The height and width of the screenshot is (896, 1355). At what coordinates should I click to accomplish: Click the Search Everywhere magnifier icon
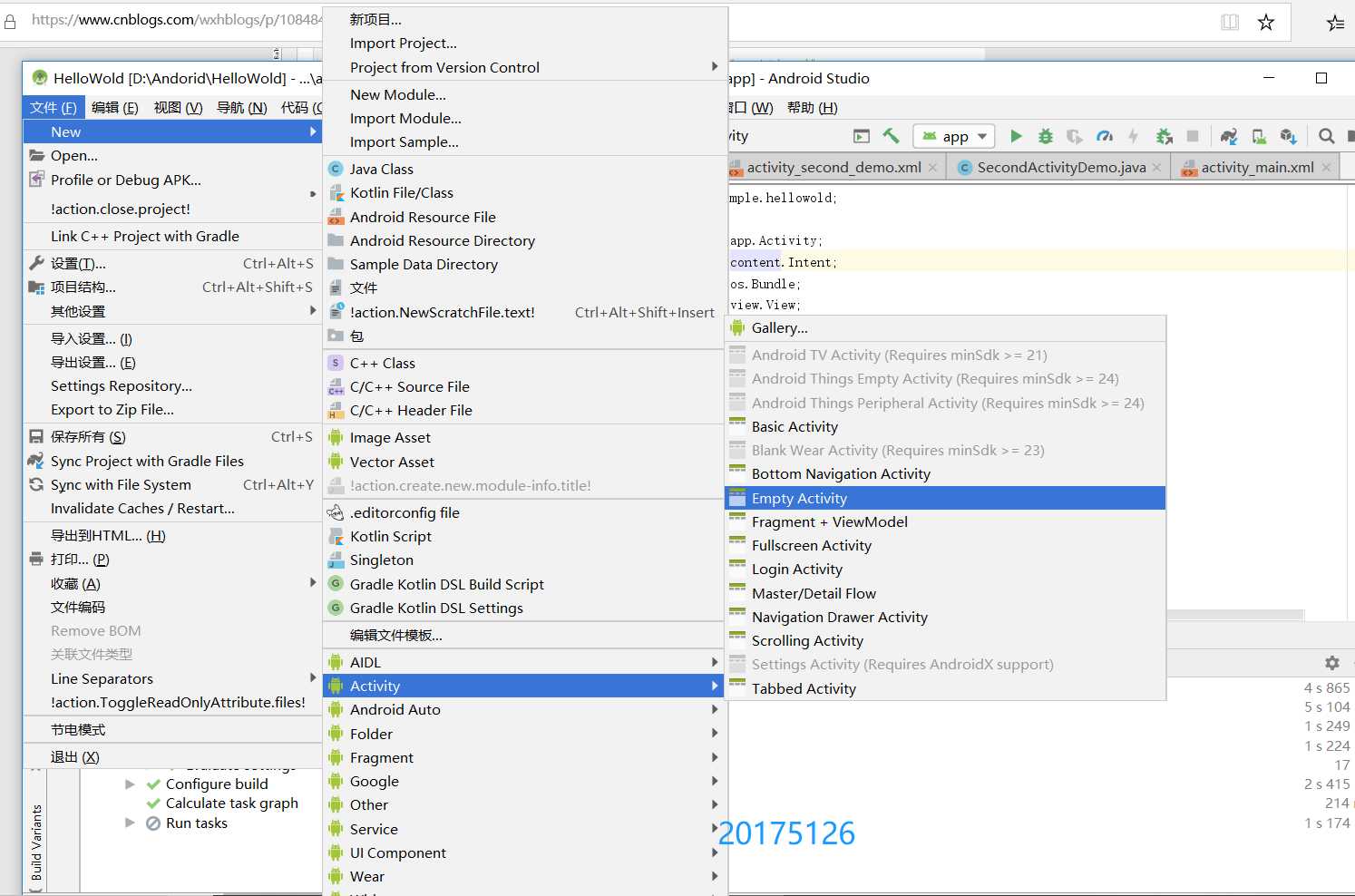[1326, 136]
